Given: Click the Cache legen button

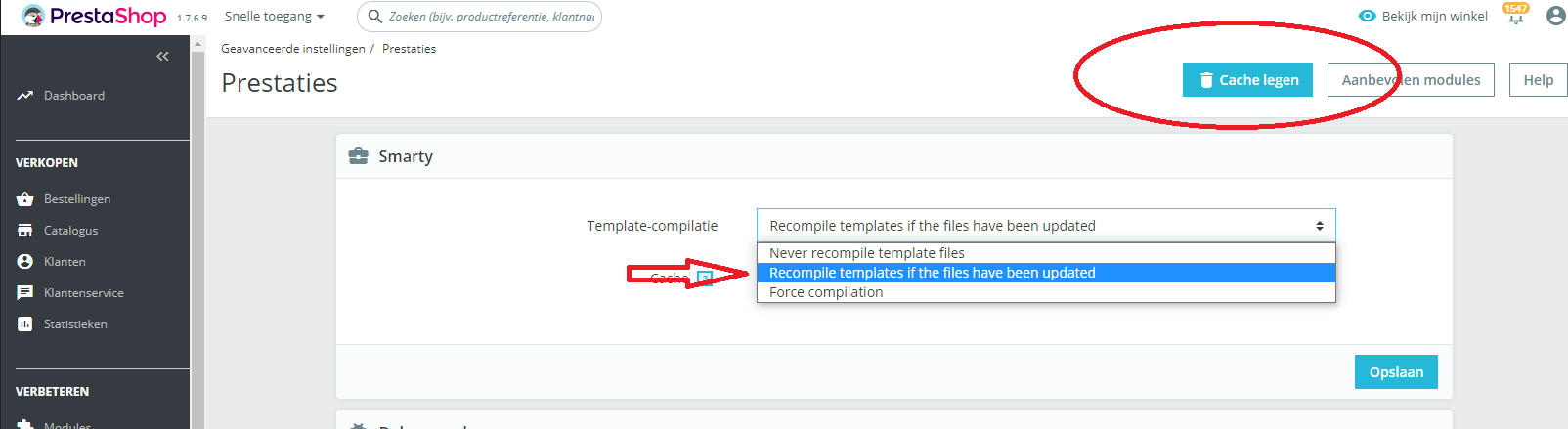Looking at the screenshot, I should click(x=1247, y=80).
